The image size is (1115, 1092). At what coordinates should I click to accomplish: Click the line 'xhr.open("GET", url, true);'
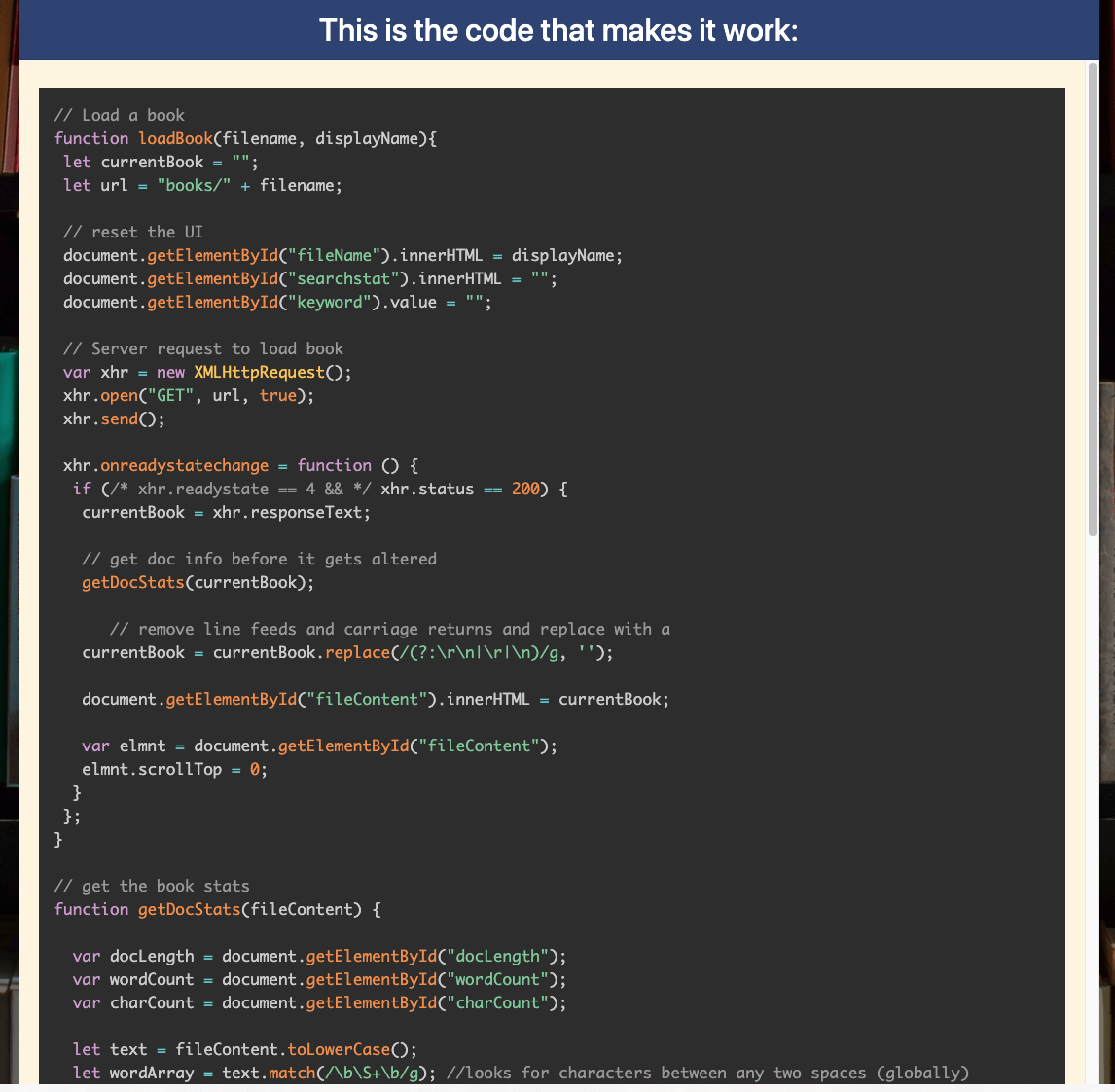click(189, 395)
